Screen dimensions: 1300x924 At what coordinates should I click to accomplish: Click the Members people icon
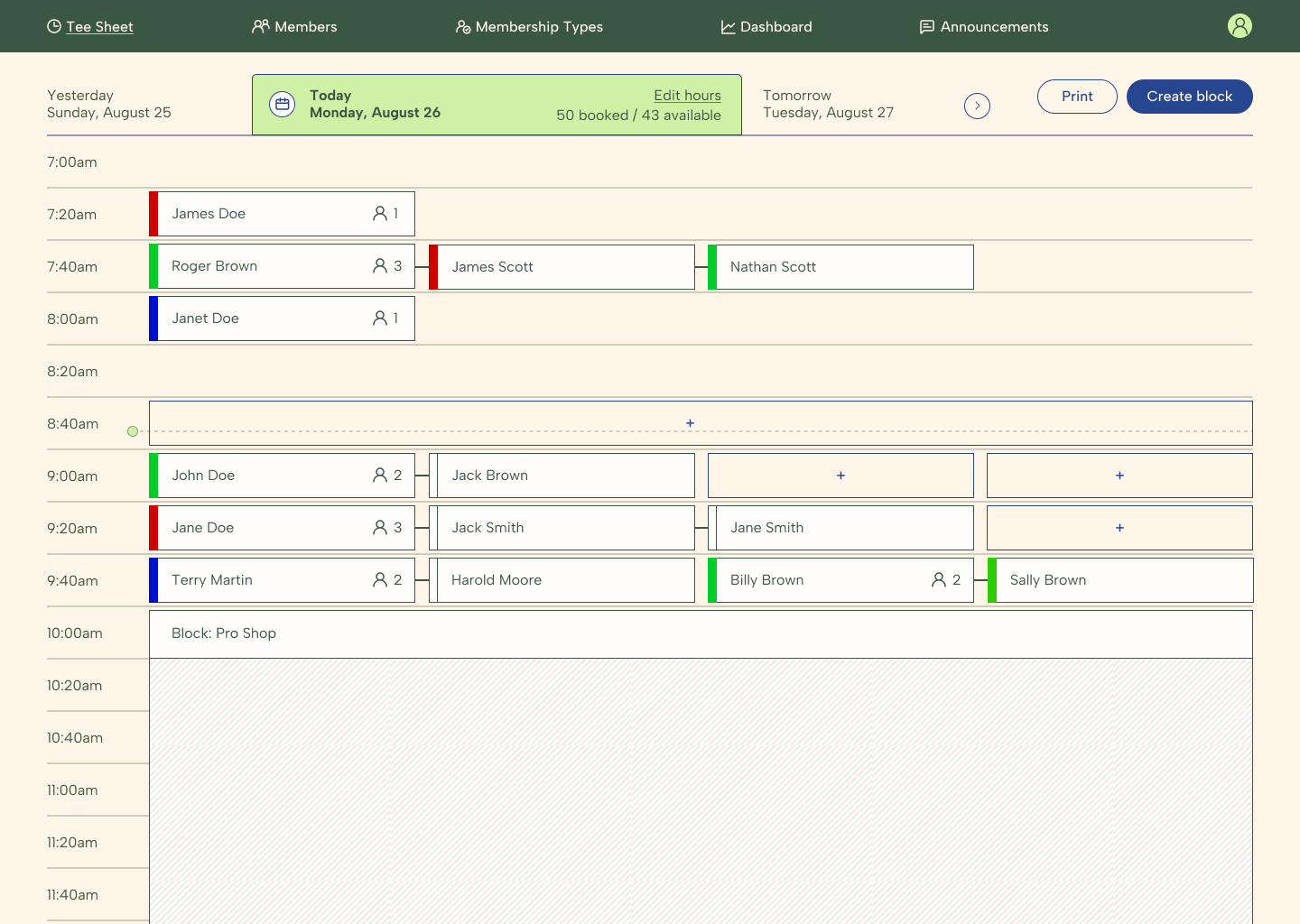pos(261,27)
